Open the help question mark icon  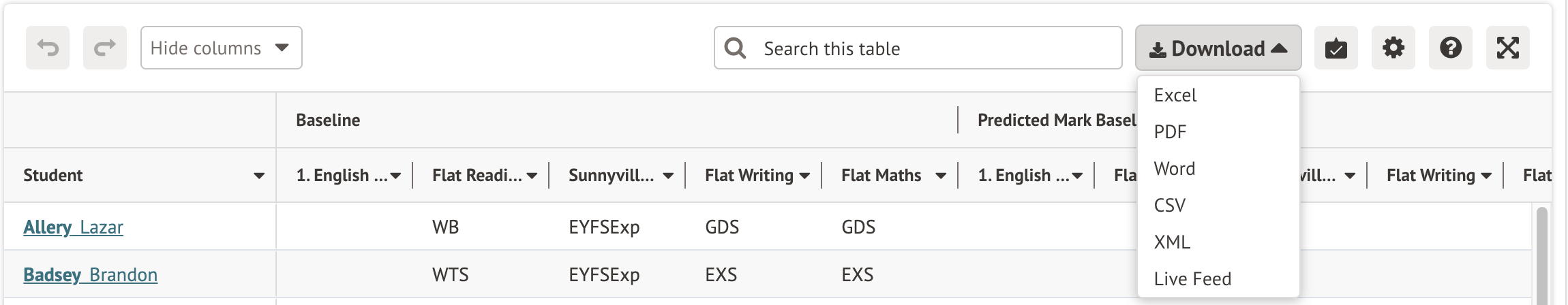[x=1450, y=48]
